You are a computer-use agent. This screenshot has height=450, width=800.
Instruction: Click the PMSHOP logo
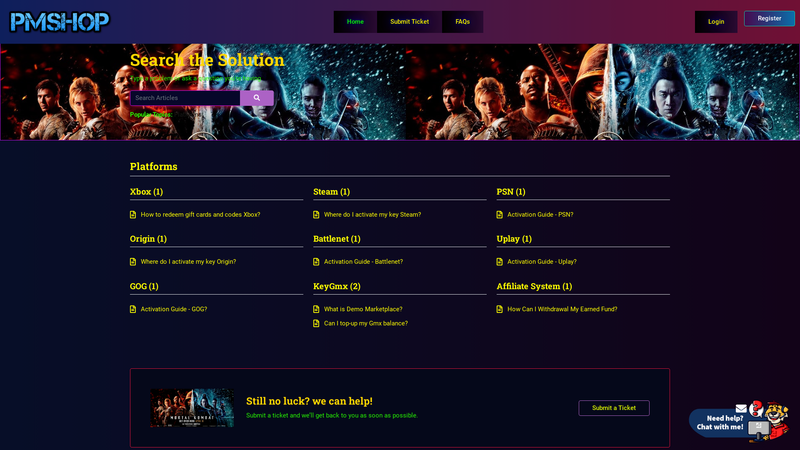pyautogui.click(x=60, y=22)
